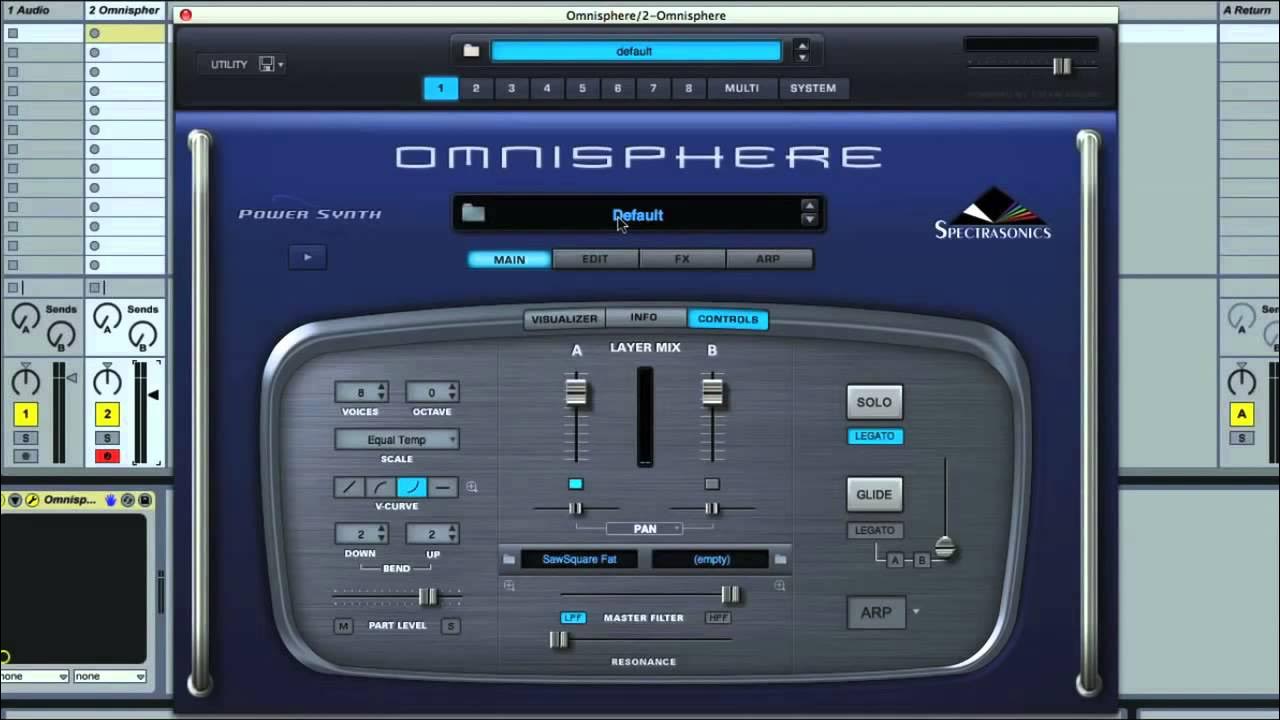
Task: Click glide layer A link icon
Action: click(896, 560)
